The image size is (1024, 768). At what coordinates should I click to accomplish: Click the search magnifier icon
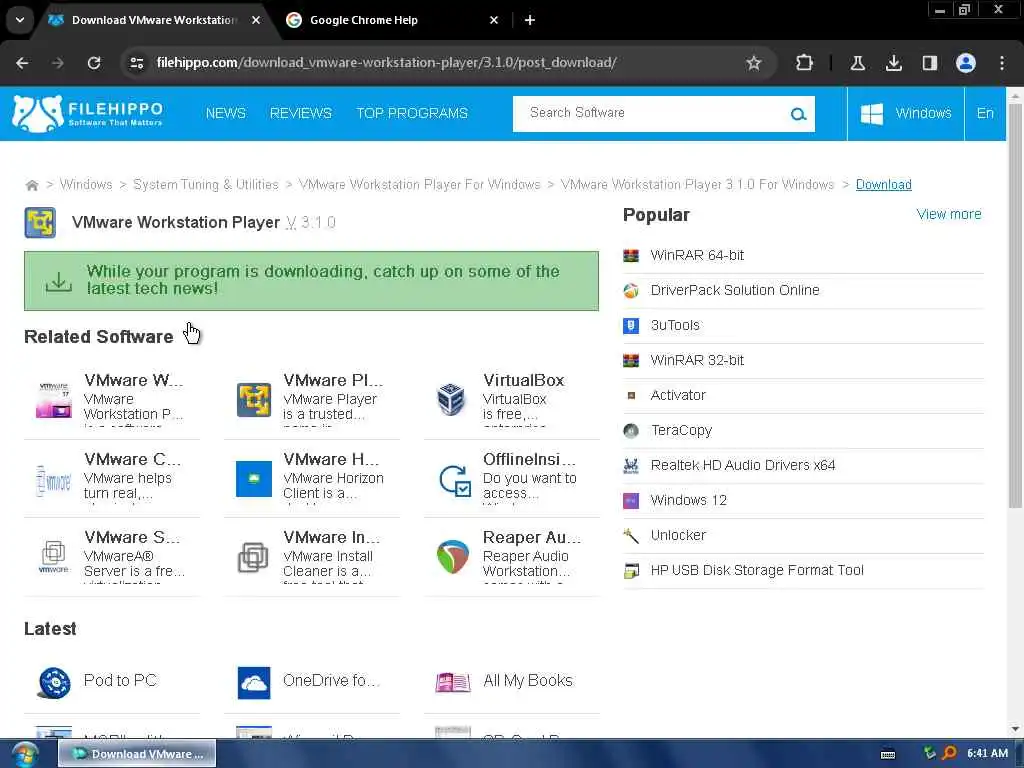pos(797,114)
